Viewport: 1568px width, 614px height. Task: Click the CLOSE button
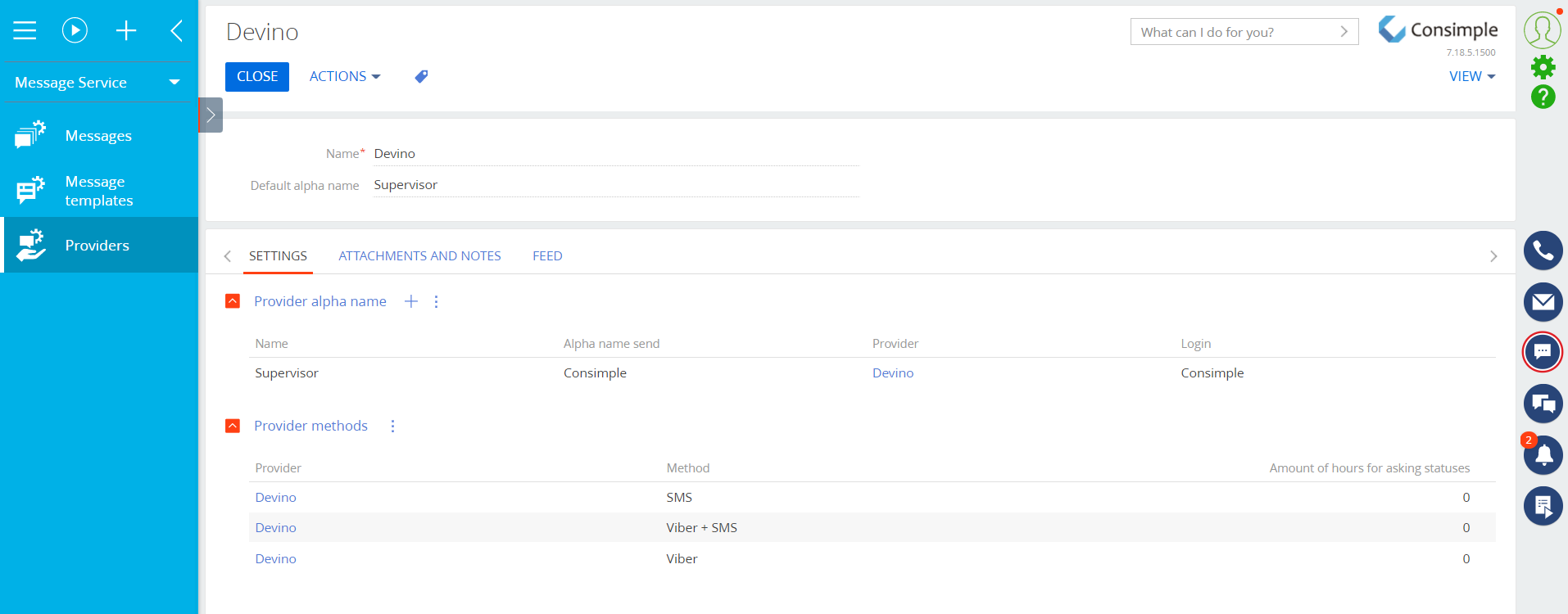257,77
